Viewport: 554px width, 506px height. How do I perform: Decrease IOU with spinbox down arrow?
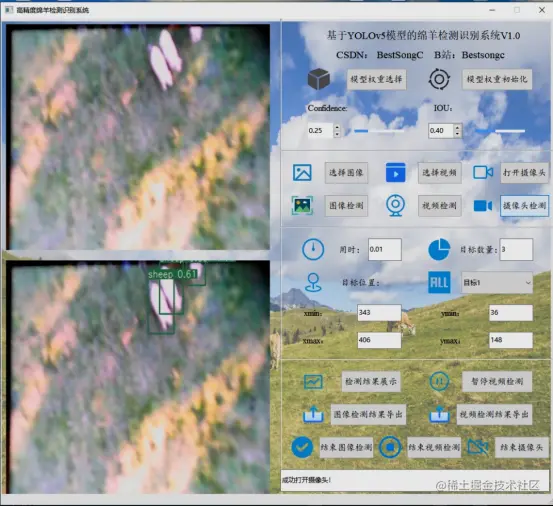(458, 134)
